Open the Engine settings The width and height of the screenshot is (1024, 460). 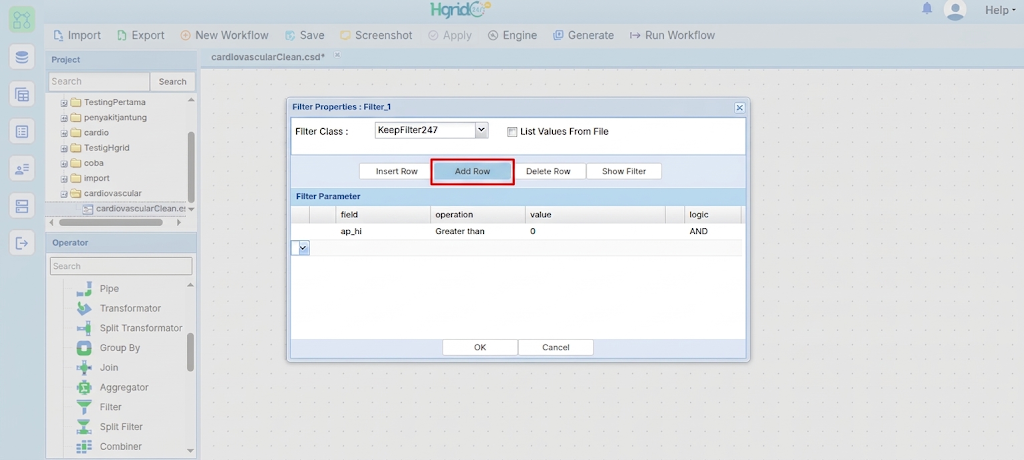(x=512, y=35)
